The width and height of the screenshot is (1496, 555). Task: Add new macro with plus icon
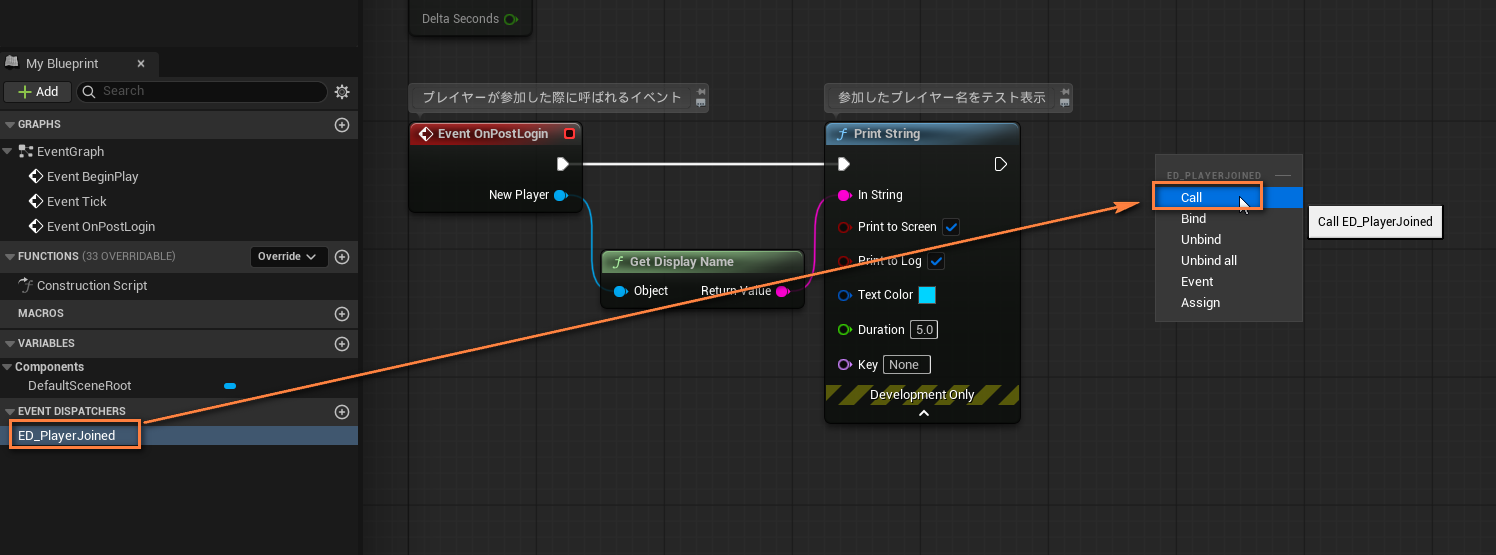[342, 313]
